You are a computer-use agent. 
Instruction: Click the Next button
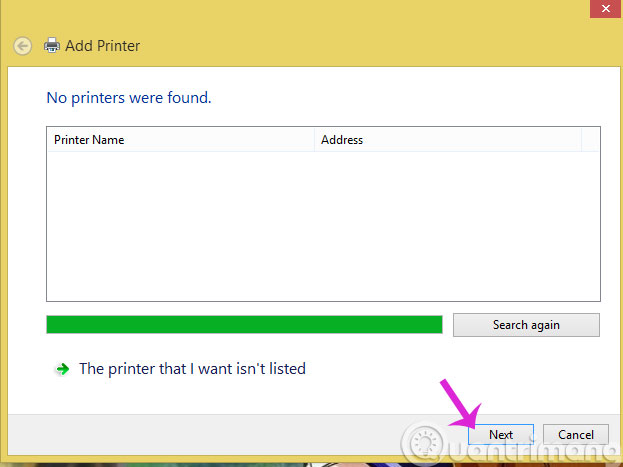click(501, 434)
